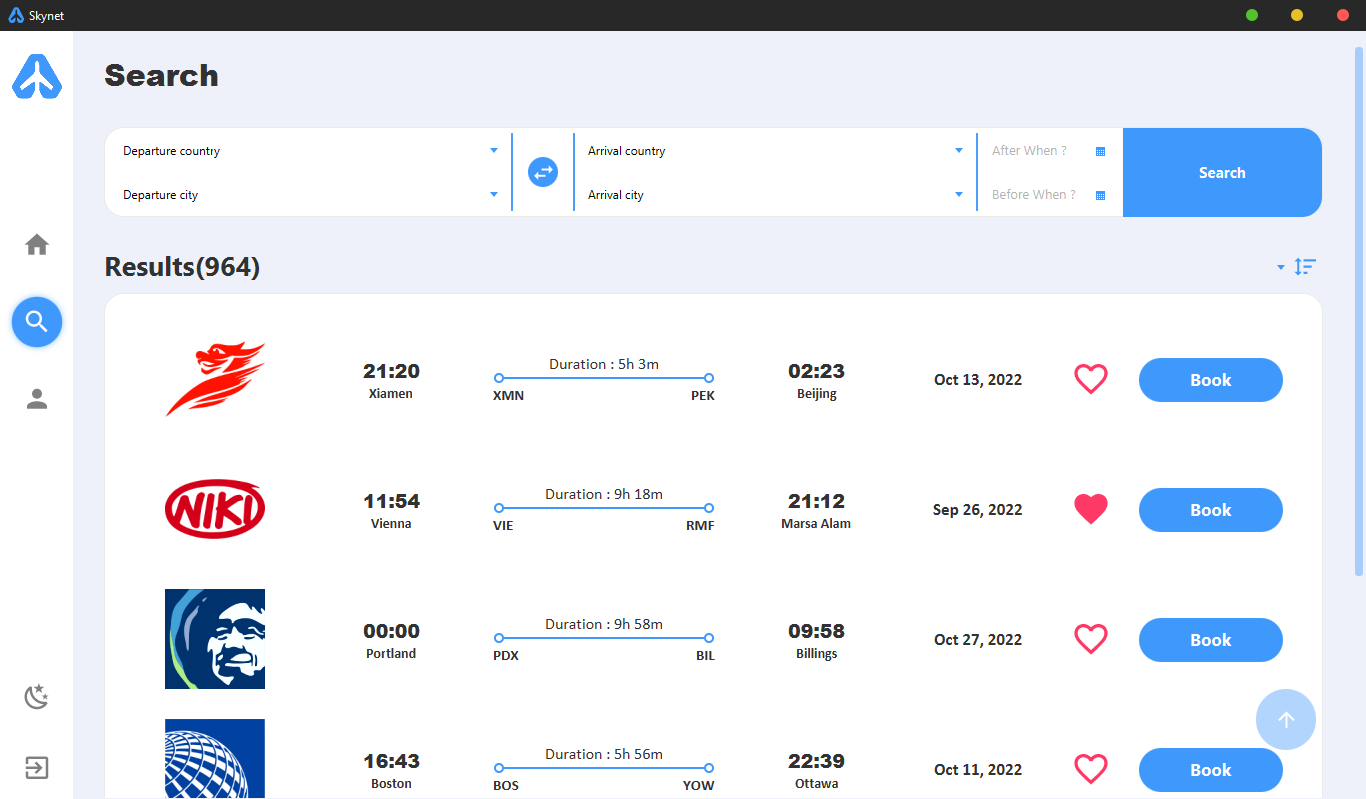1366x799 pixels.
Task: Click the 02:23 Beijing arrival time
Action: tap(816, 371)
